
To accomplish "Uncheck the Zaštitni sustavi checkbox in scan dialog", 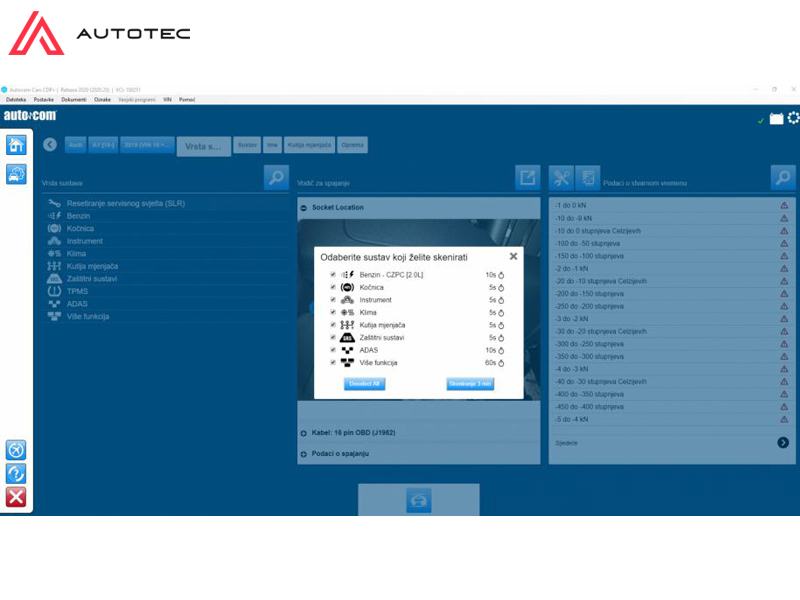I will point(333,337).
